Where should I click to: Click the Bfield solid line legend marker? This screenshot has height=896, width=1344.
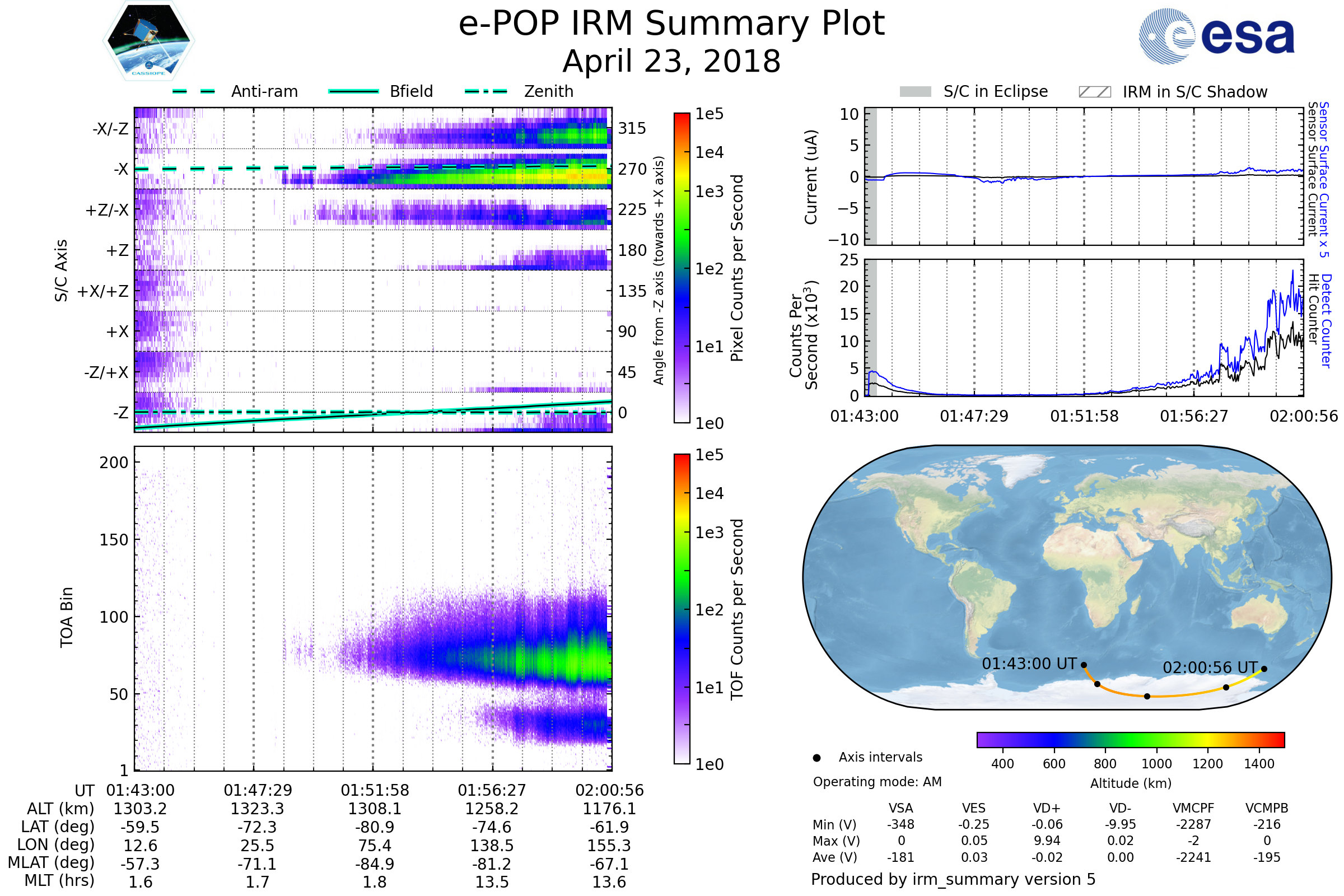click(353, 91)
